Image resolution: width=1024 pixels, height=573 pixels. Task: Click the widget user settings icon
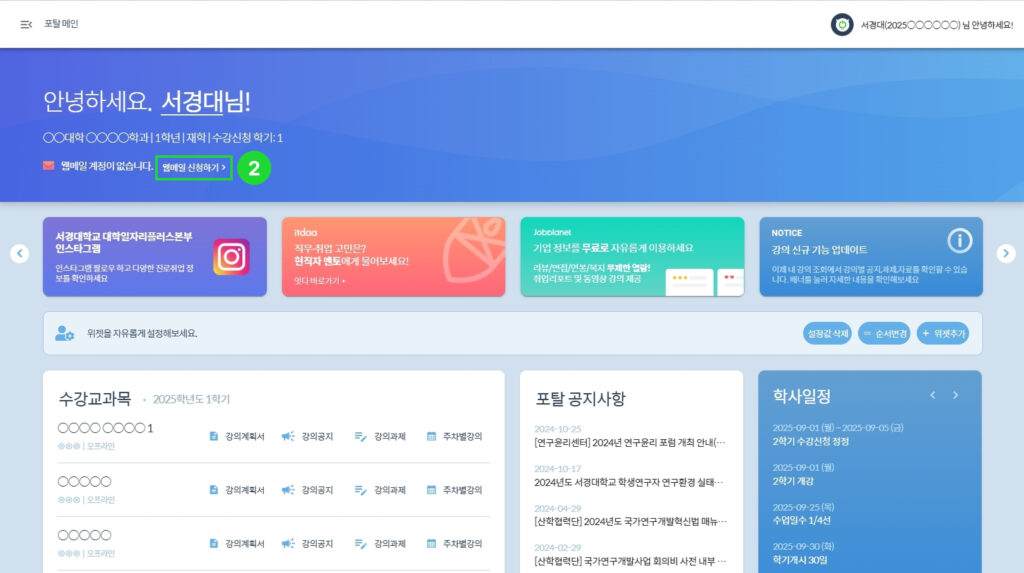tap(64, 333)
